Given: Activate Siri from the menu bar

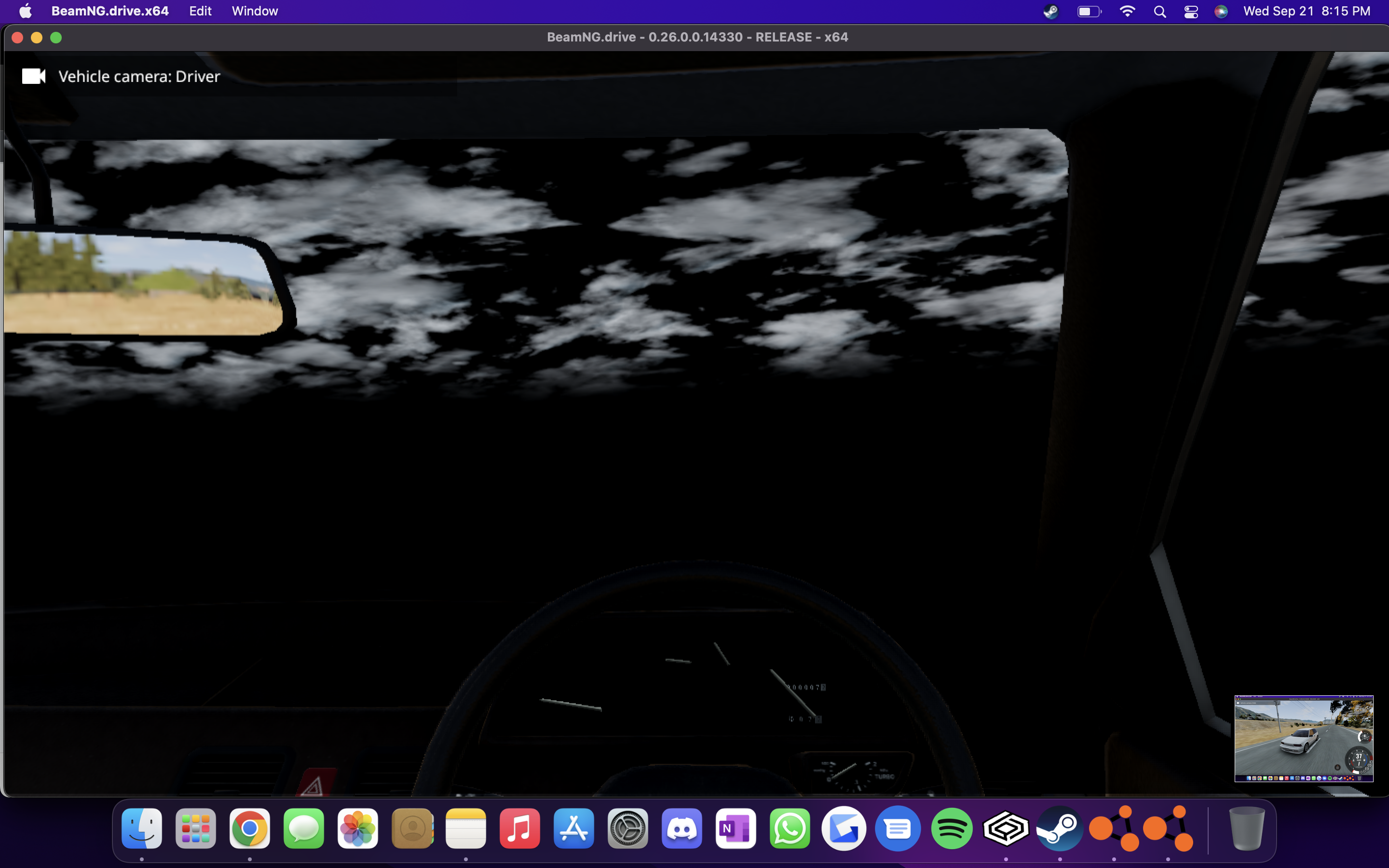Looking at the screenshot, I should 1221,12.
